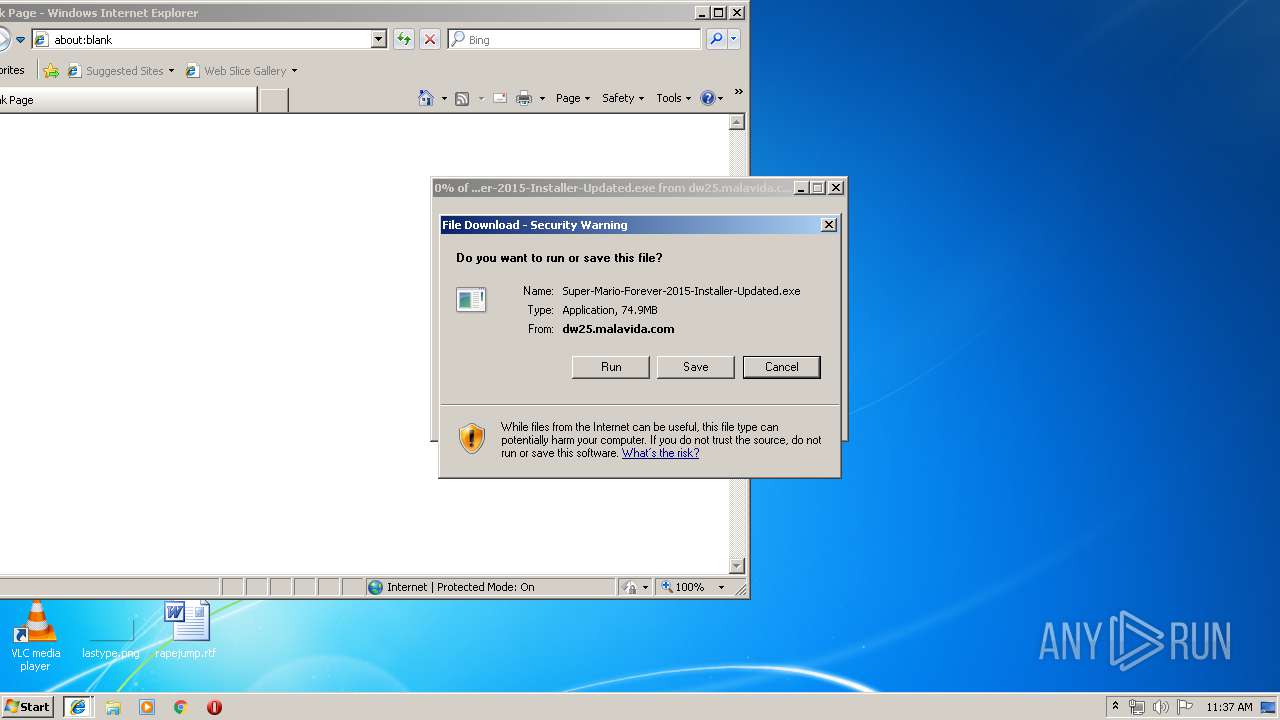
Task: Click the Add to Favorites Bar star icon
Action: point(51,71)
